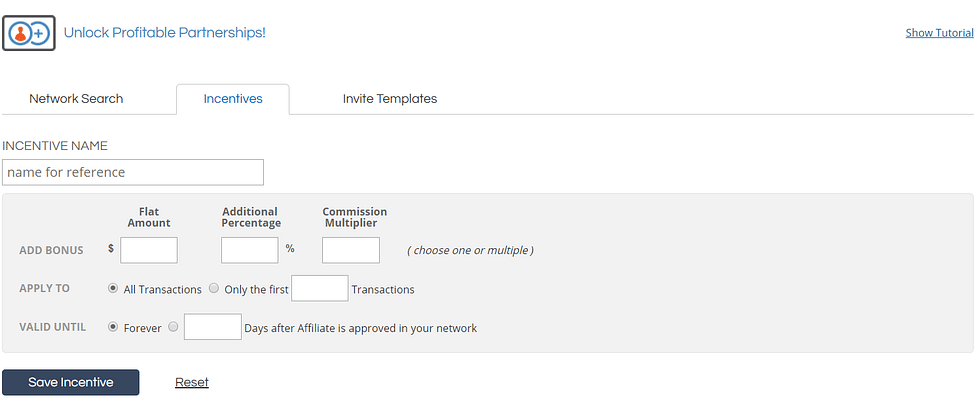This screenshot has width=977, height=410.
Task: Click the Commission Multiplier field
Action: coord(351,250)
